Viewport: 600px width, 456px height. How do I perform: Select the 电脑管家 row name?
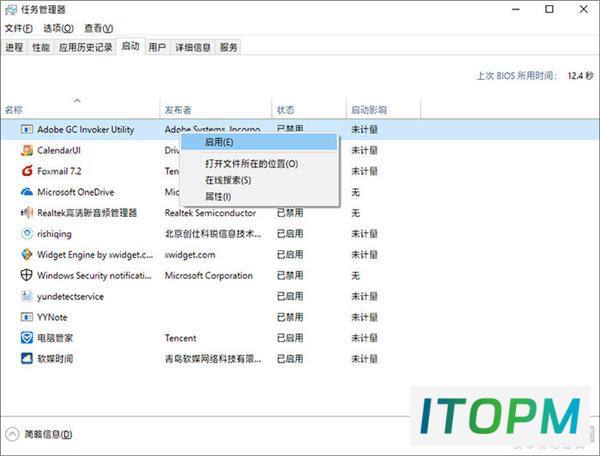click(55, 338)
